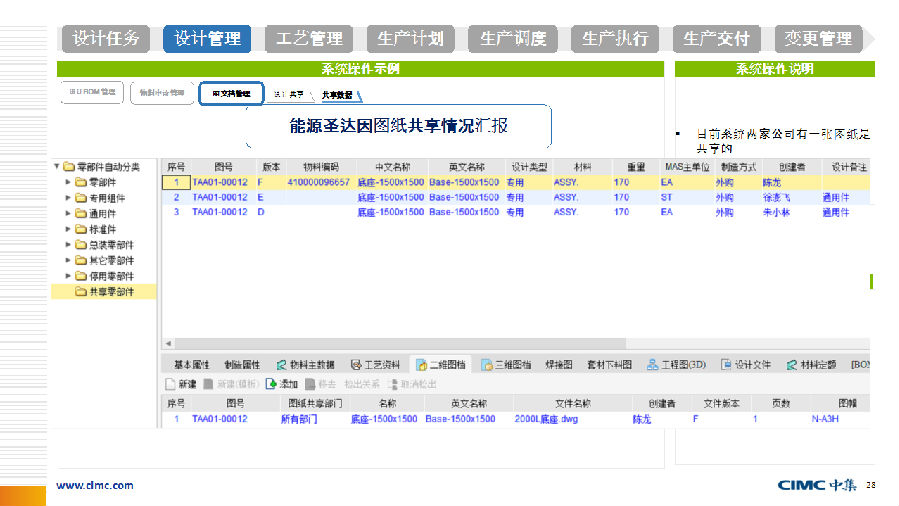Image resolution: width=899 pixels, height=506 pixels.
Task: Switch to the 工艺管理 stage tab
Action: [308, 39]
